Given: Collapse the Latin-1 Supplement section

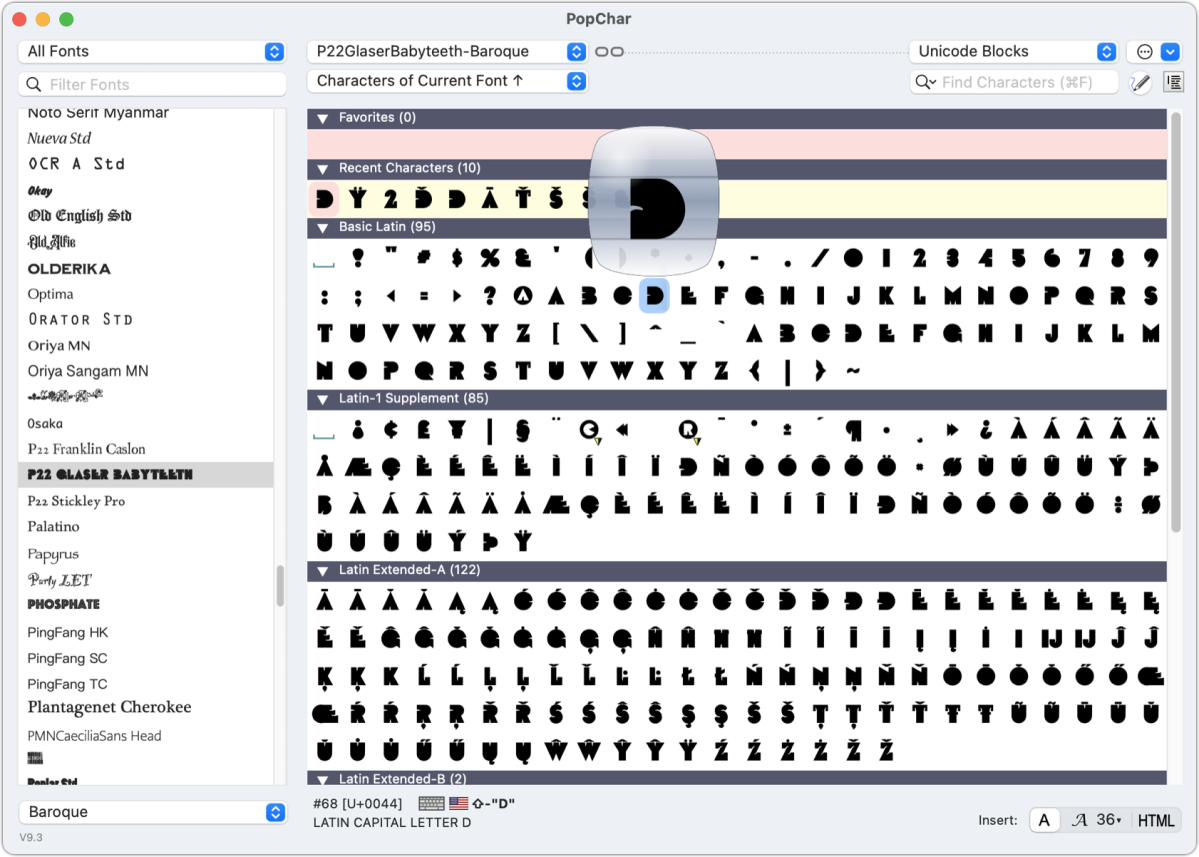Looking at the screenshot, I should (323, 399).
